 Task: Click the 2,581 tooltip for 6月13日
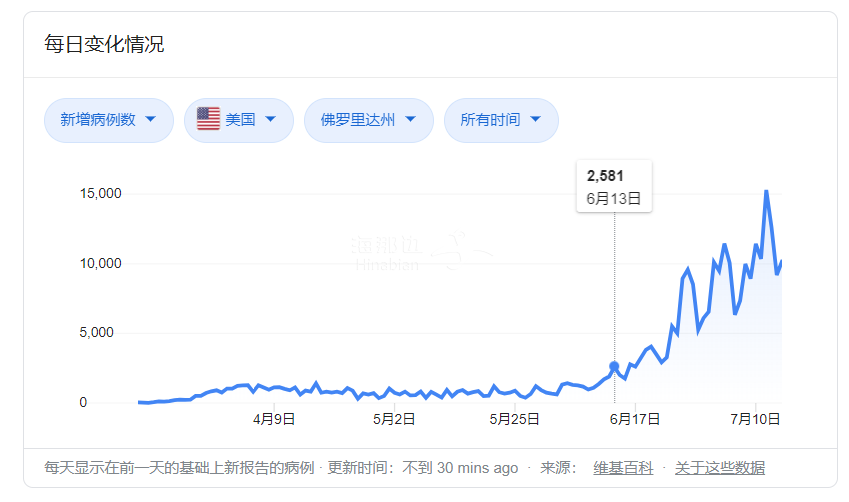tap(613, 186)
